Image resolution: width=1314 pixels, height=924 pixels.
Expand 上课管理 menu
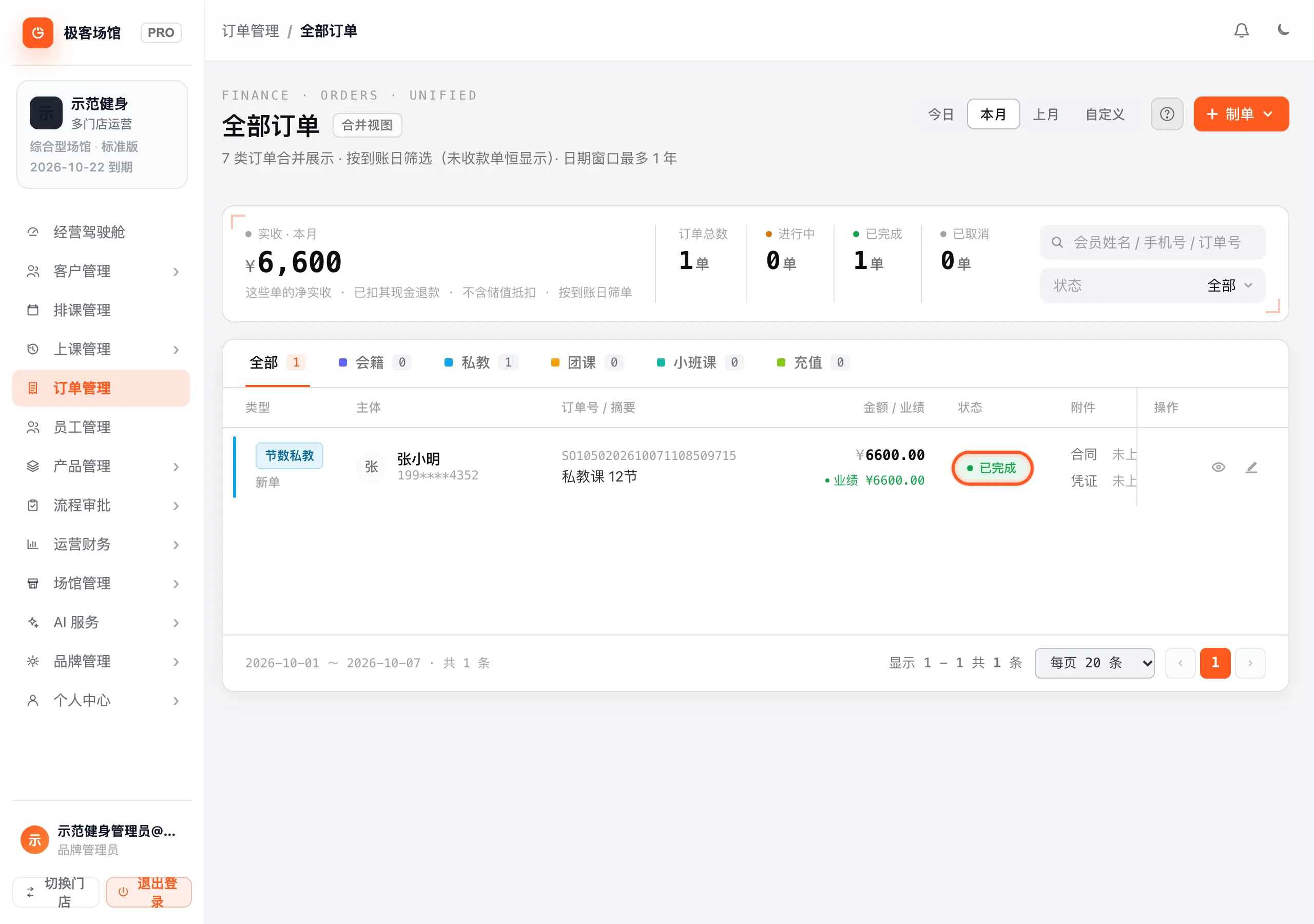[x=101, y=349]
